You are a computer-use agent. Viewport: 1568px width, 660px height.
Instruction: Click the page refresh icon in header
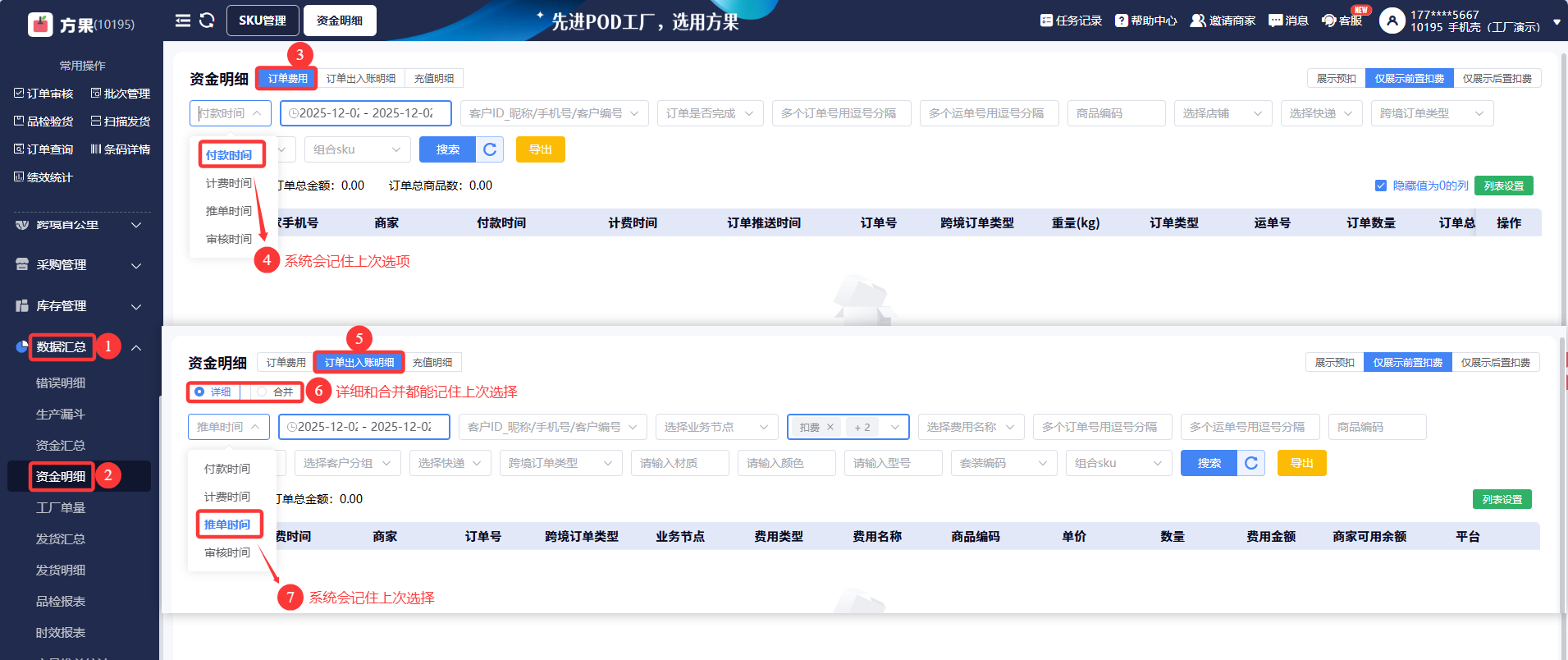pos(207,21)
